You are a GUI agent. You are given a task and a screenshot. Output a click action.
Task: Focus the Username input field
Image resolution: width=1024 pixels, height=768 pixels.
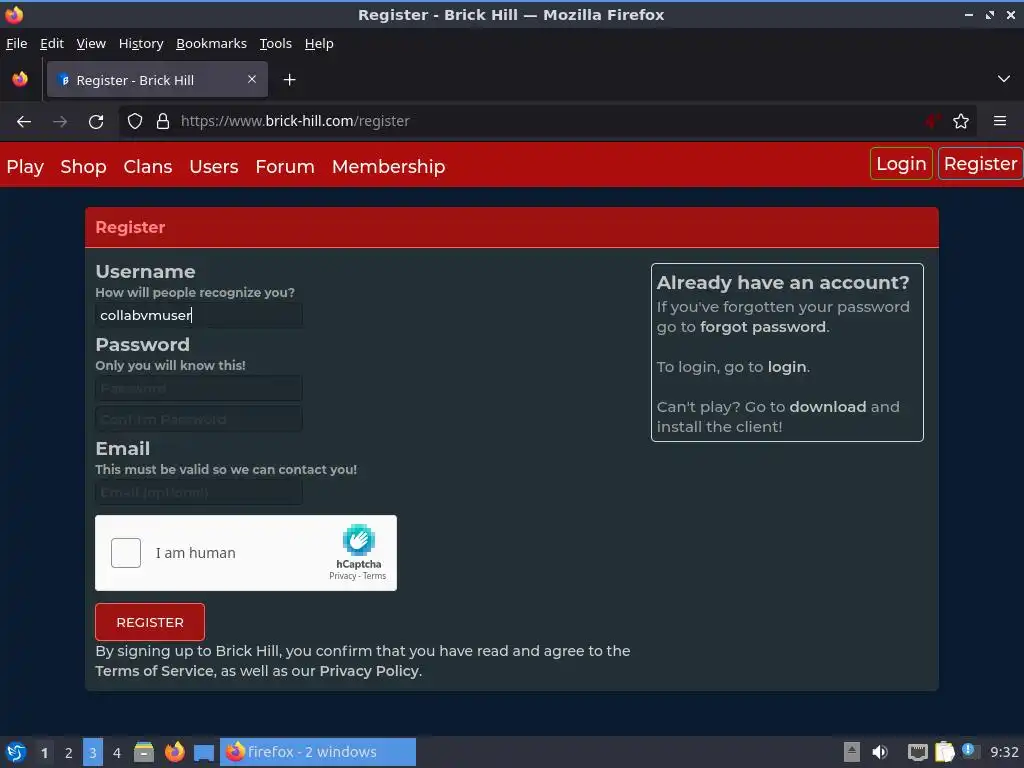(x=199, y=315)
